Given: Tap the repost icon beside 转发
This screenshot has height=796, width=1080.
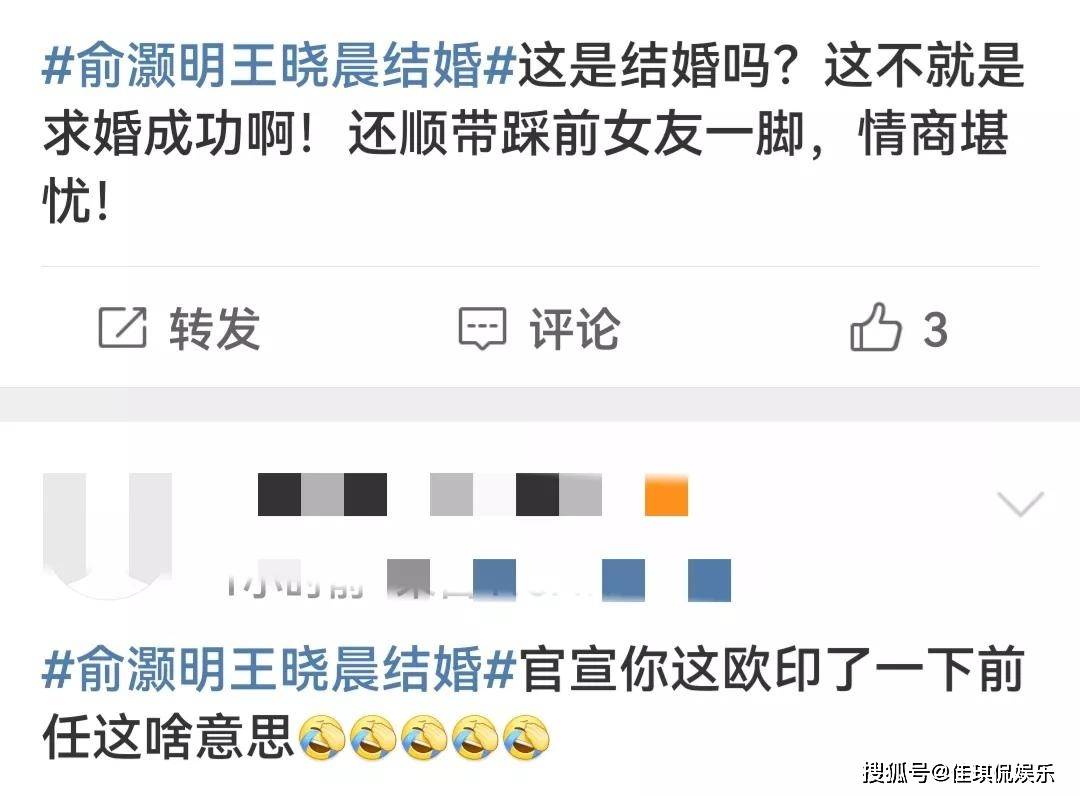Looking at the screenshot, I should (123, 328).
